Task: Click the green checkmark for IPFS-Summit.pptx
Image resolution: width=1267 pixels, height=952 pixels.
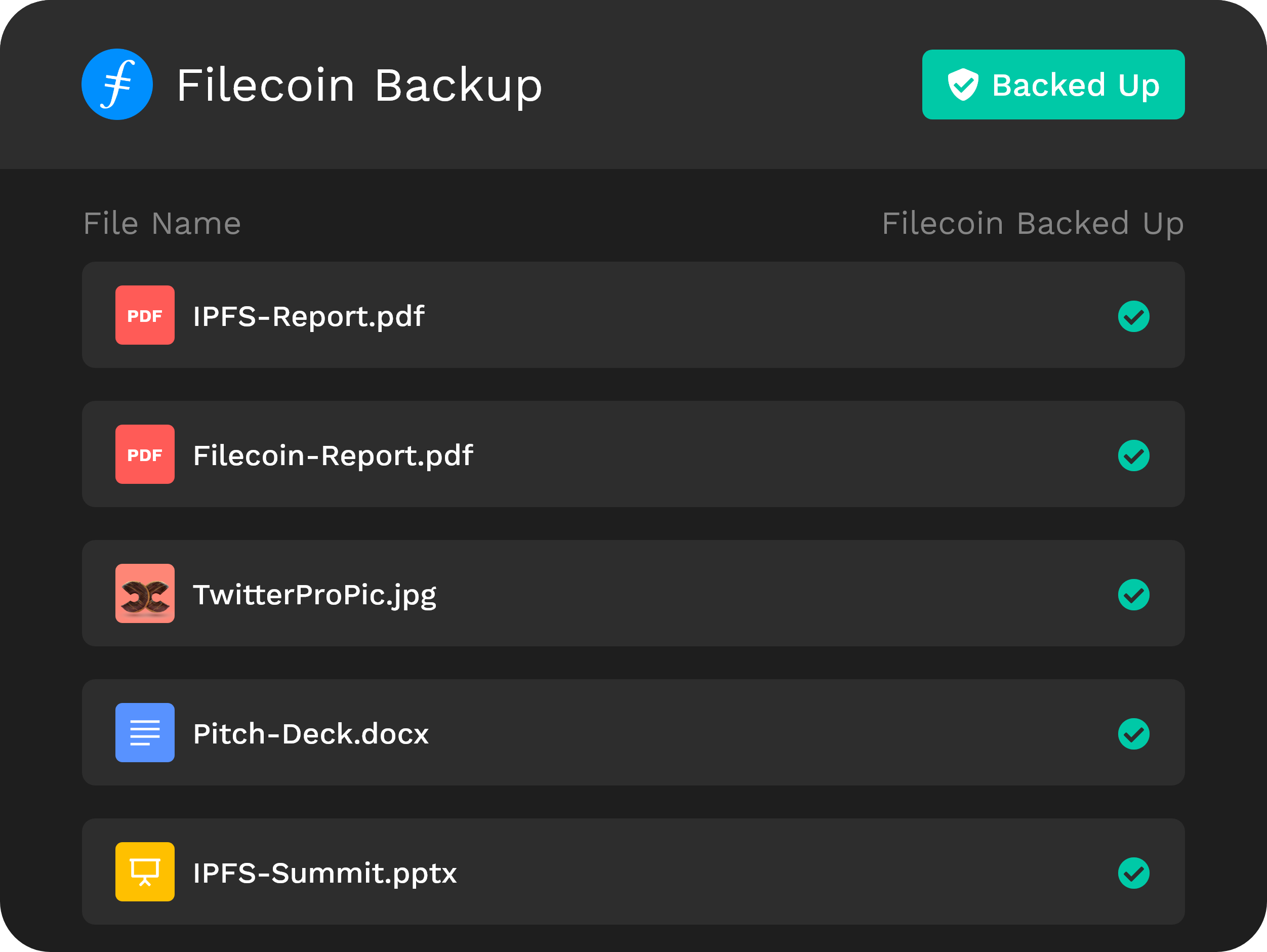Action: point(1133,872)
